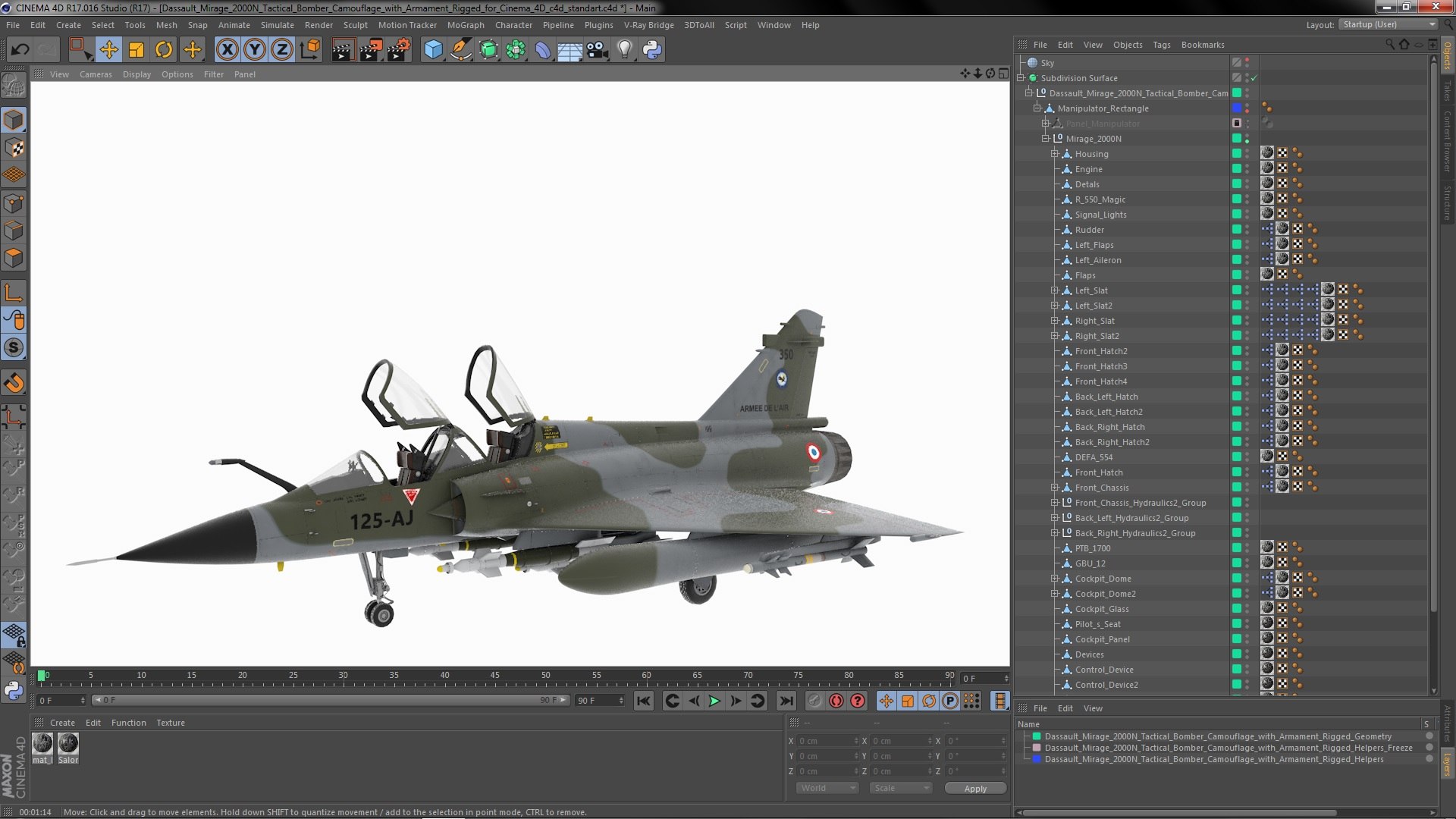Go to end of animation
This screenshot has height=819, width=1456.
click(786, 701)
